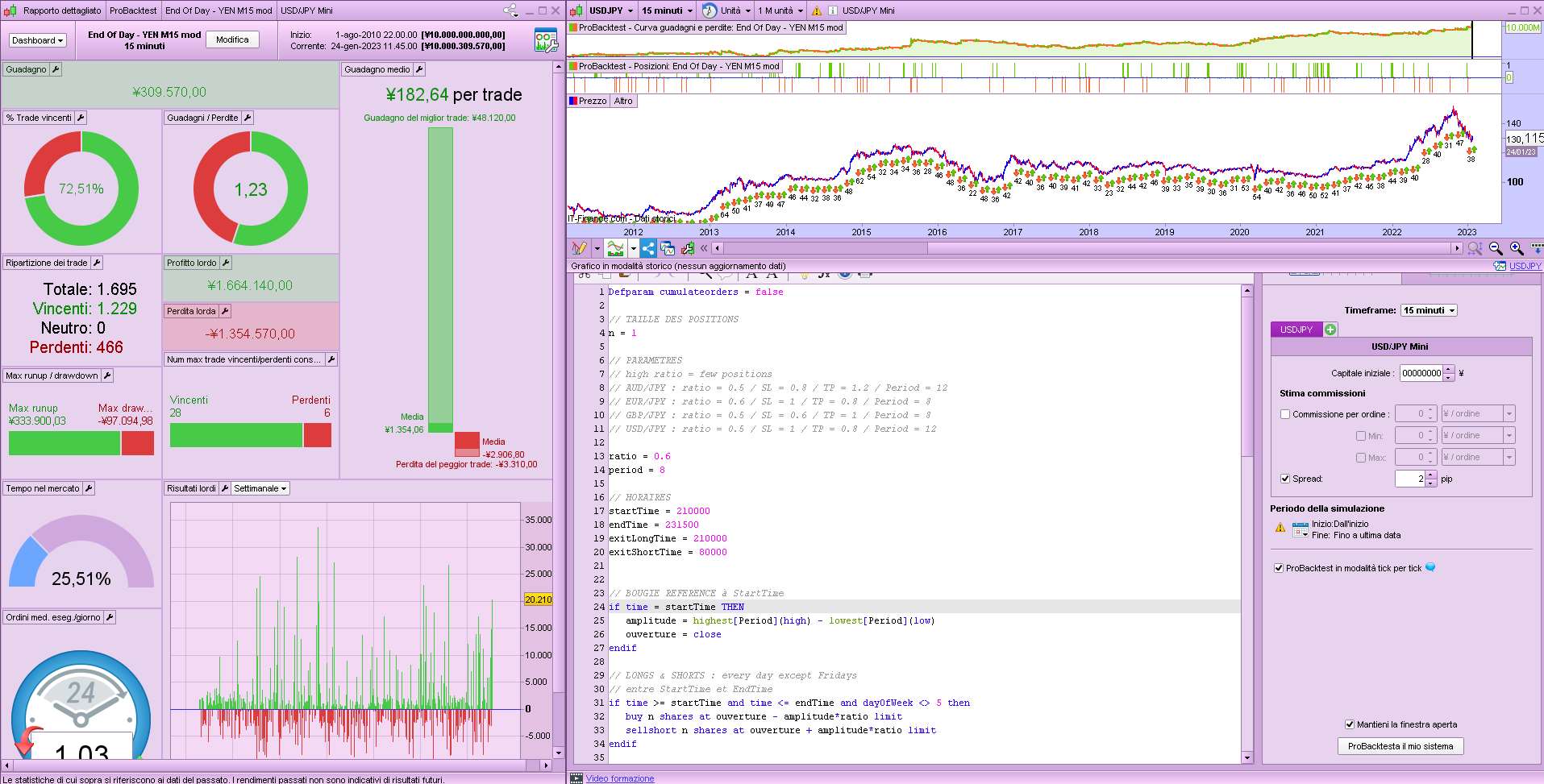This screenshot has height=784, width=1544.
Task: Select the USDJPY instrument tab
Action: (1296, 330)
